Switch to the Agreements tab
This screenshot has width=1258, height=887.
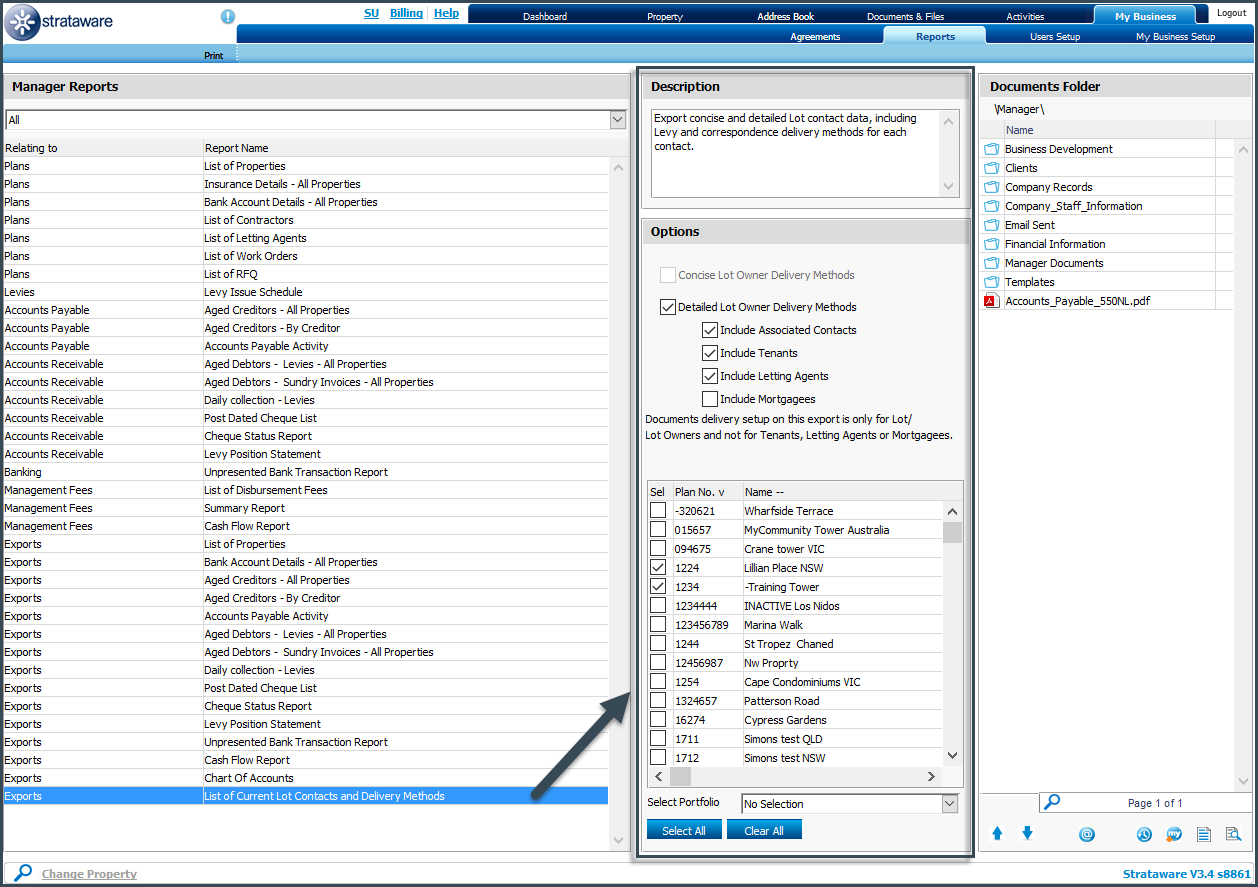click(x=815, y=37)
